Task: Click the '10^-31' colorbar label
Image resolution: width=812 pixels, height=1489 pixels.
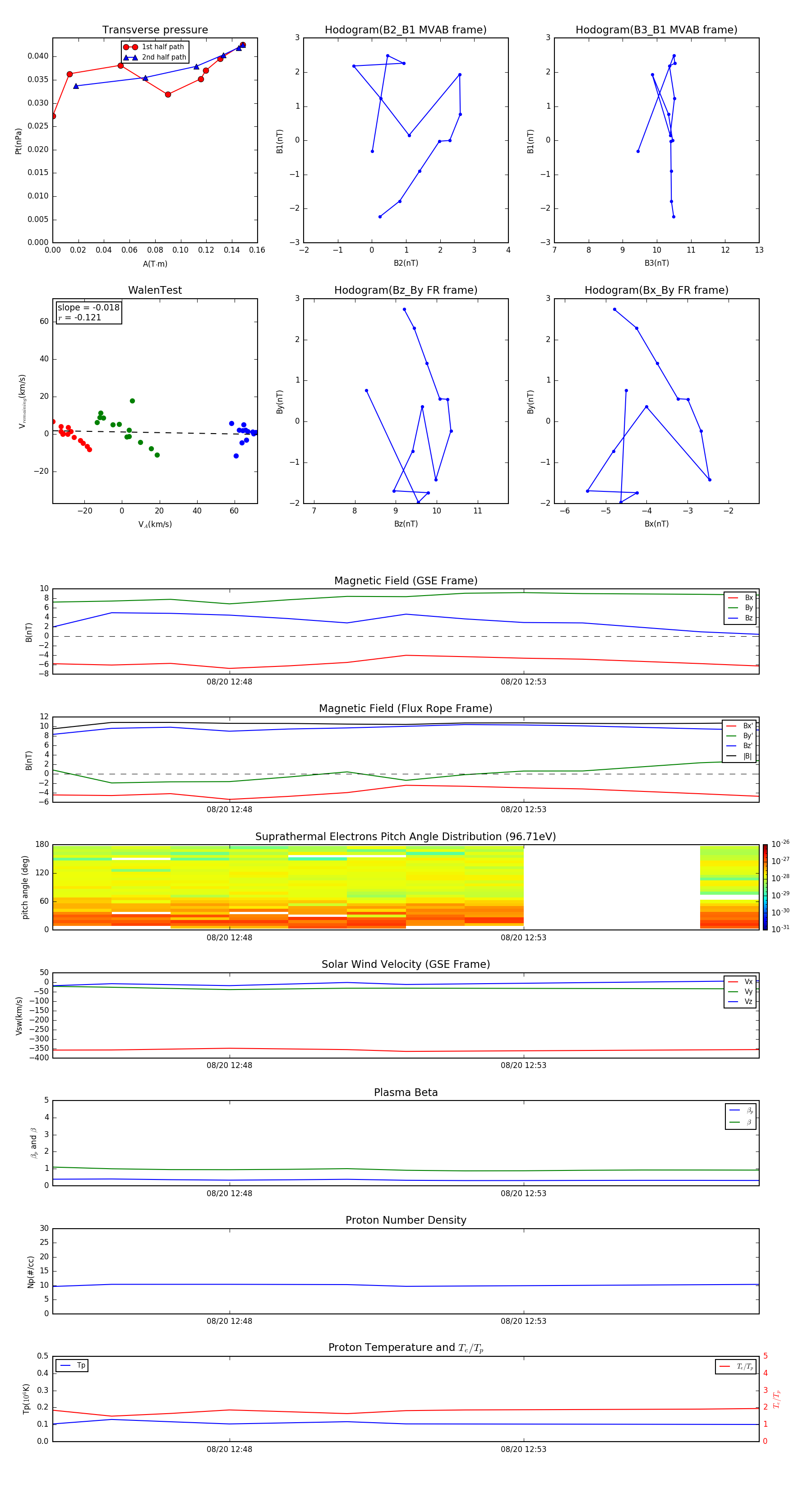Action: (x=780, y=929)
